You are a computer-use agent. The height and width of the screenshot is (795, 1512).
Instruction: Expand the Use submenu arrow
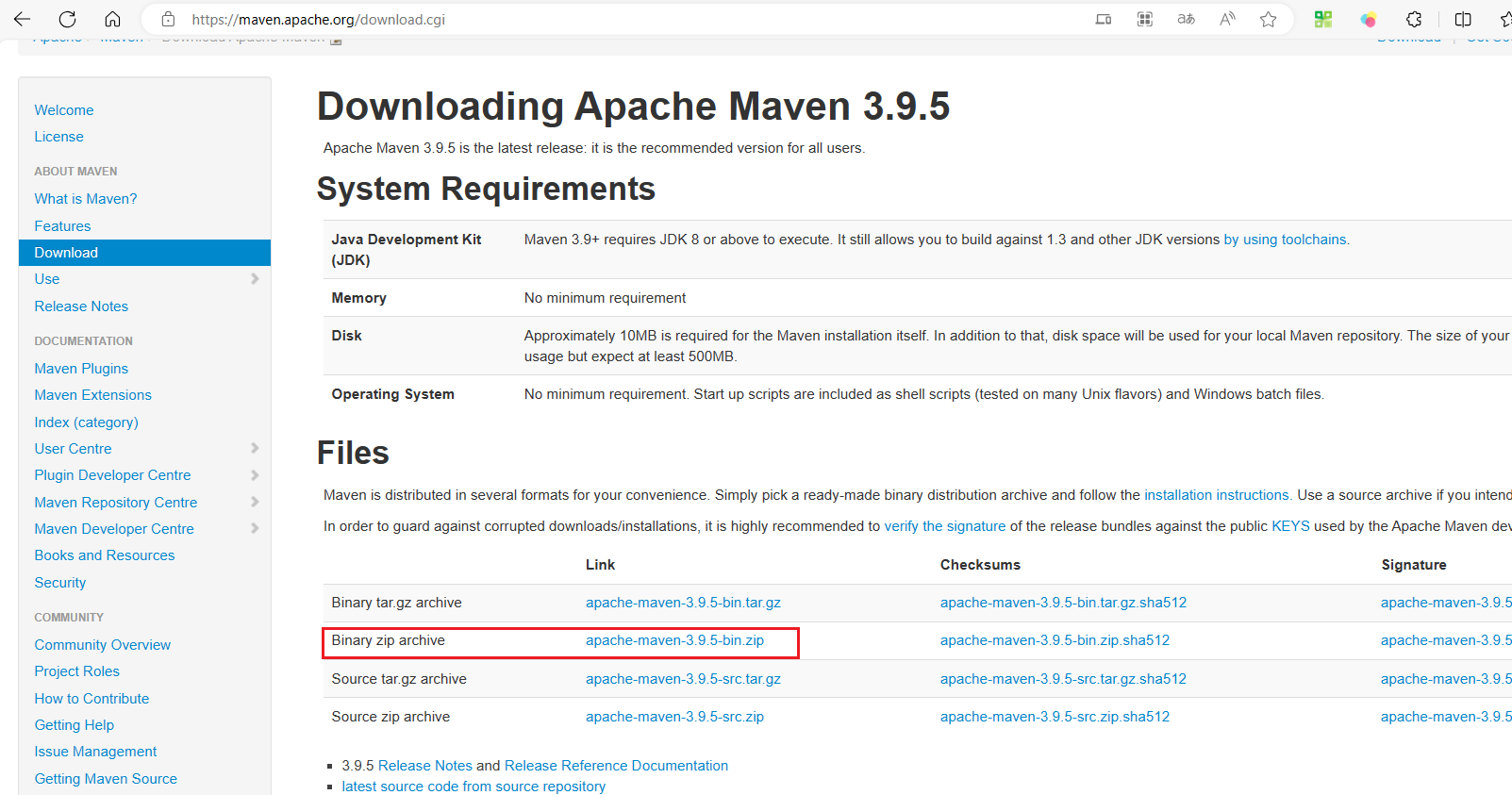tap(255, 279)
